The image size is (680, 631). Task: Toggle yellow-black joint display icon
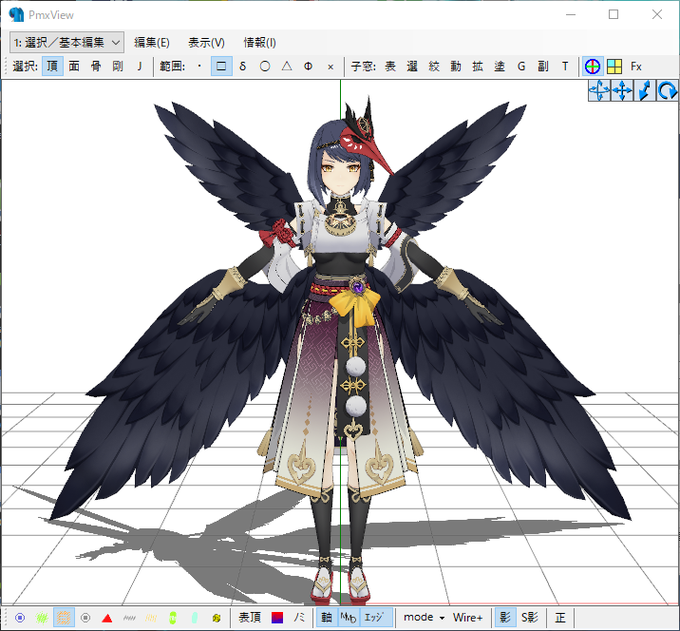click(216, 618)
